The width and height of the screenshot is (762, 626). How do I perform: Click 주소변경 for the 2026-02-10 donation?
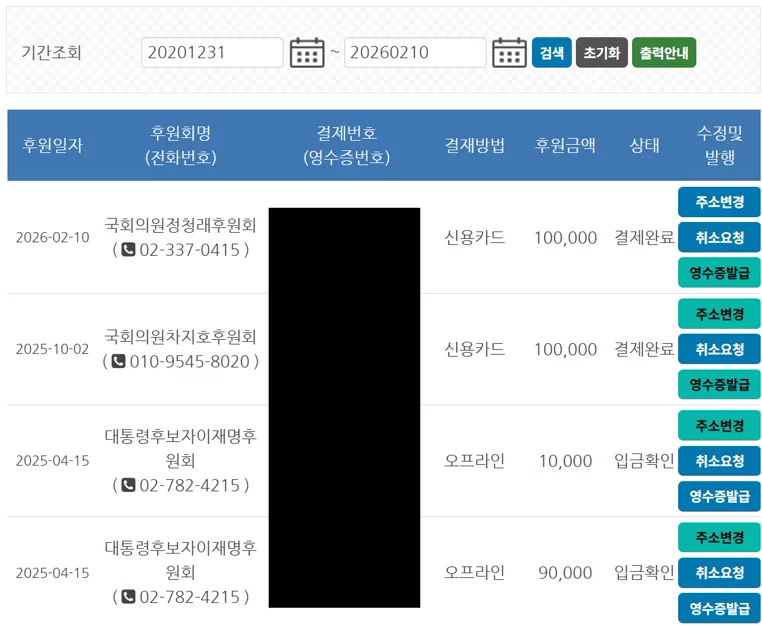coord(719,202)
